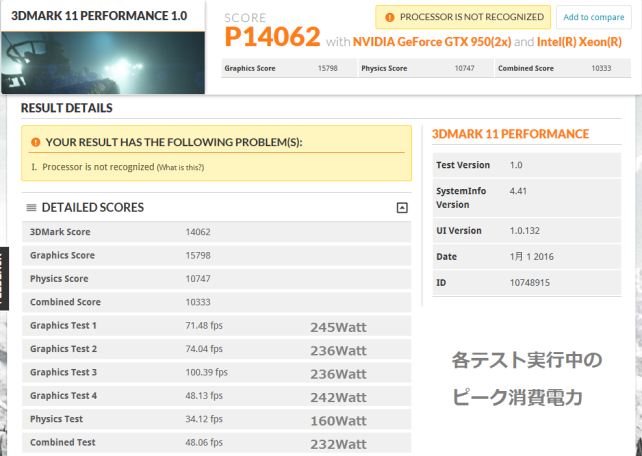Click the 100.39 fps value
The image size is (642, 456).
[x=206, y=372]
